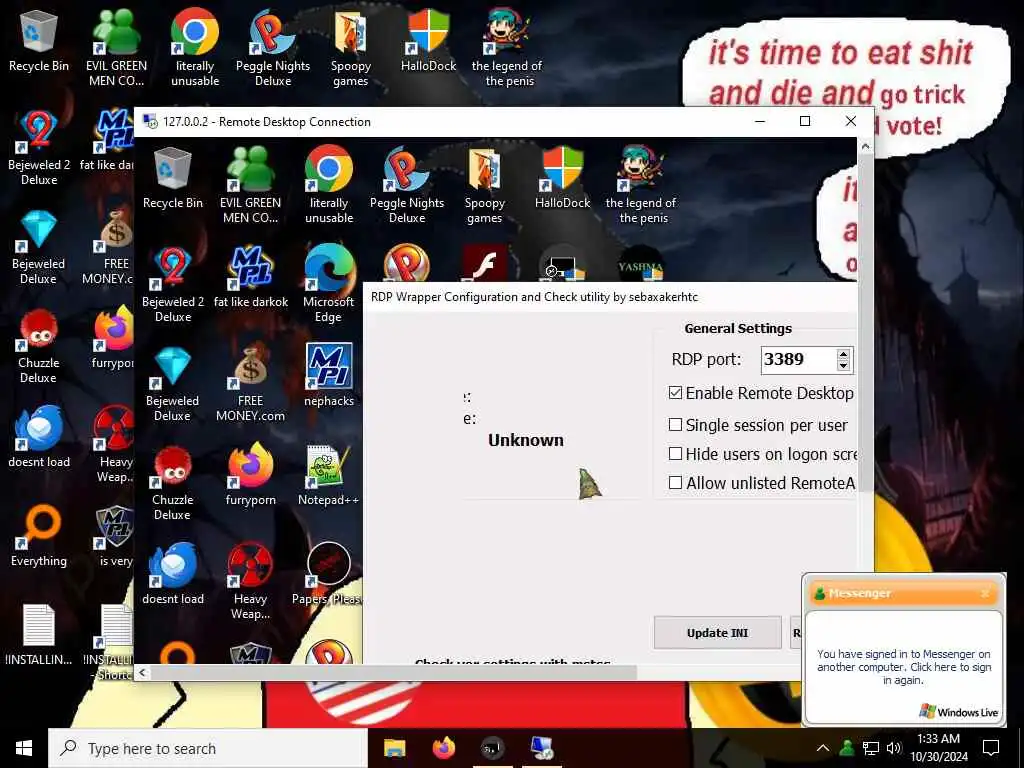This screenshot has height=768, width=1024.
Task: Click the bold 'Unknown' status text
Action: pyautogui.click(x=526, y=440)
